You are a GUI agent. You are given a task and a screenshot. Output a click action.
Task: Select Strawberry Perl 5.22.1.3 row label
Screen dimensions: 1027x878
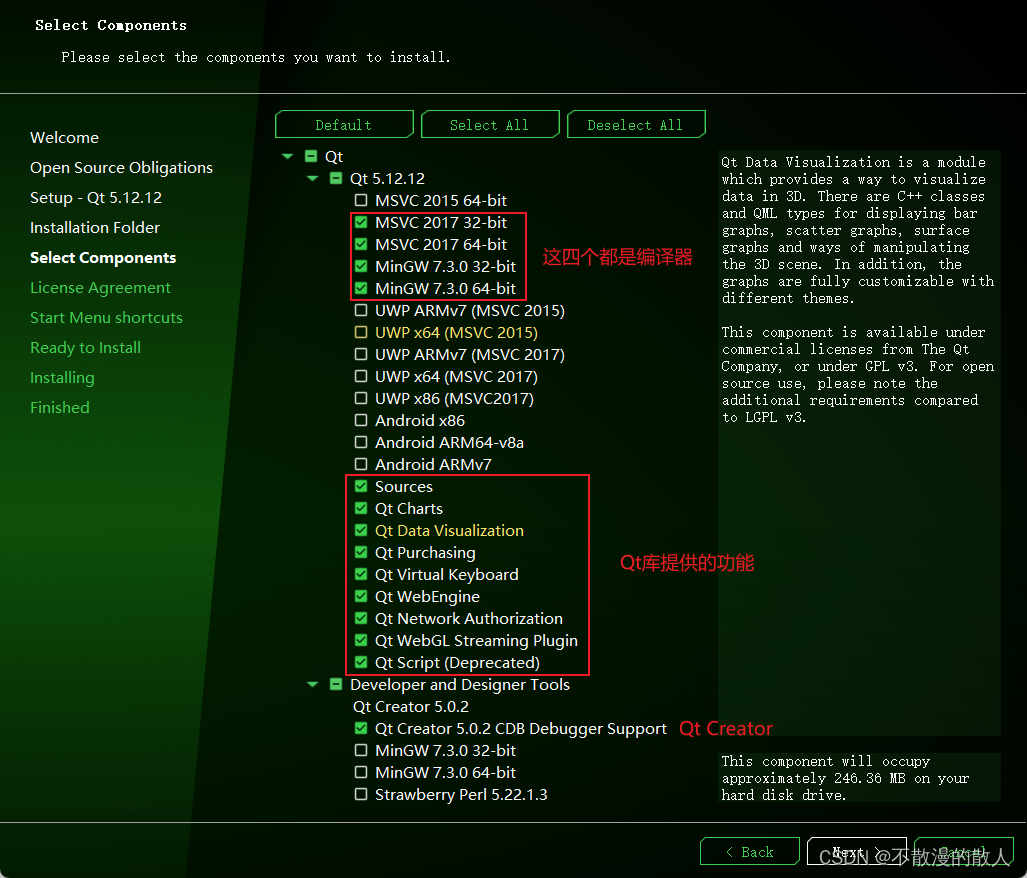(461, 795)
